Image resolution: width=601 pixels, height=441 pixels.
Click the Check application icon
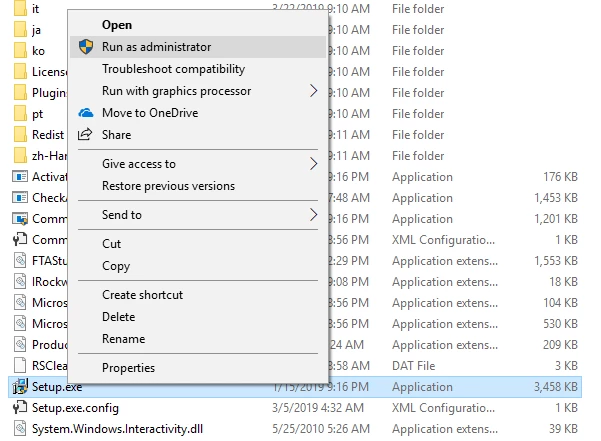pos(20,198)
